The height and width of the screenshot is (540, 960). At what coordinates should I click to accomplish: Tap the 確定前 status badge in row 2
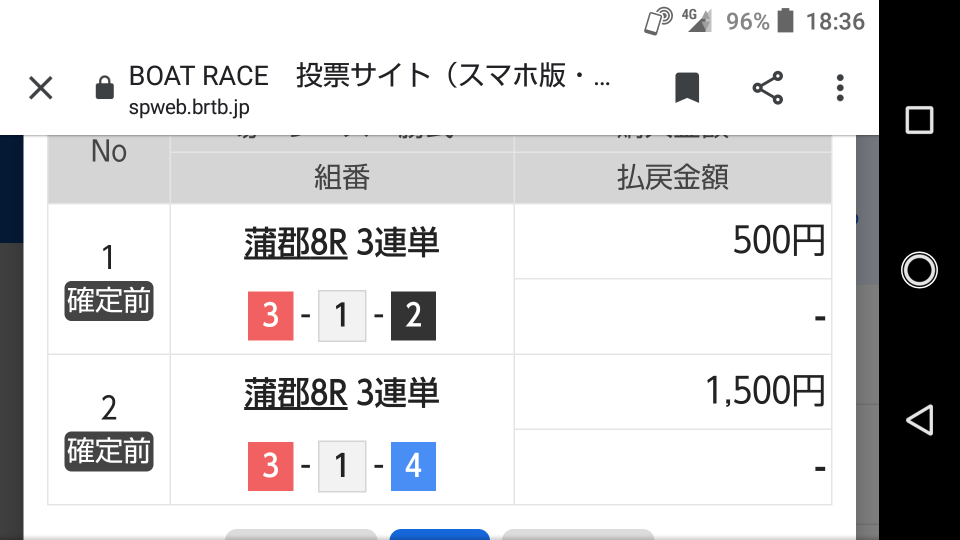pos(109,451)
